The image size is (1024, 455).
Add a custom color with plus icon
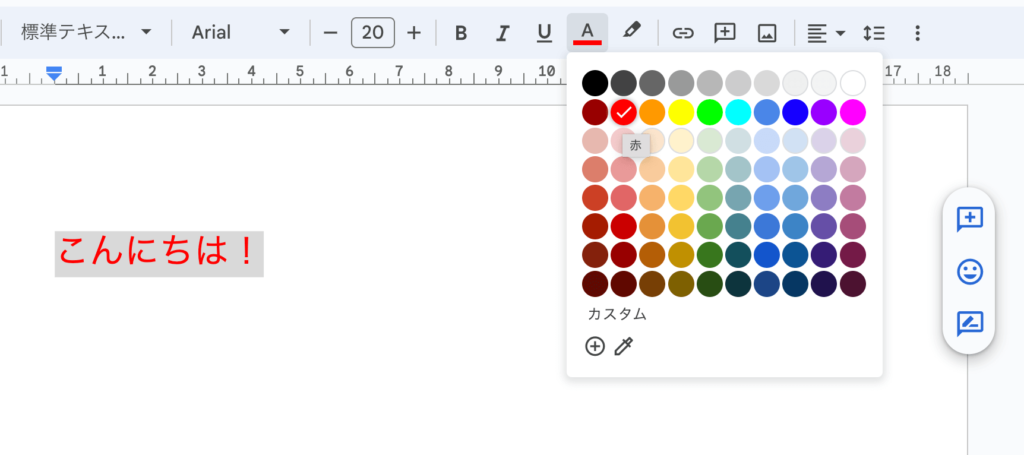click(x=595, y=346)
